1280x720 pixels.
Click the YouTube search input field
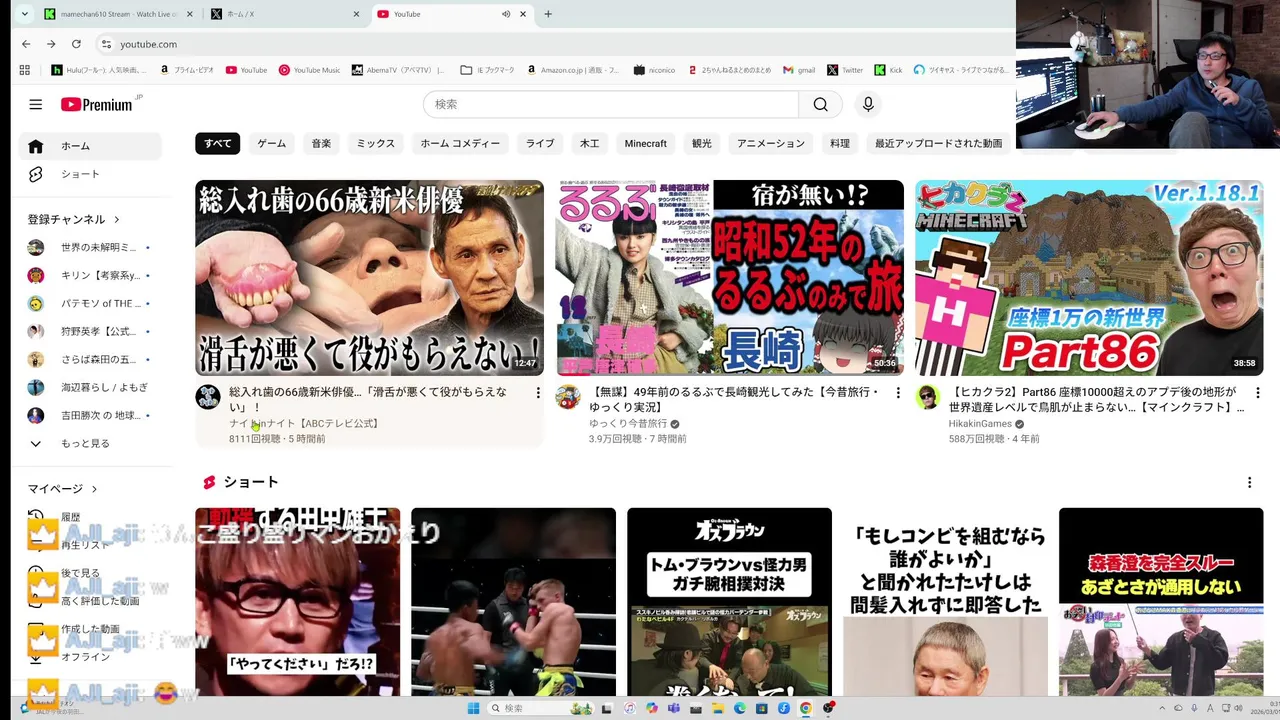(x=610, y=104)
